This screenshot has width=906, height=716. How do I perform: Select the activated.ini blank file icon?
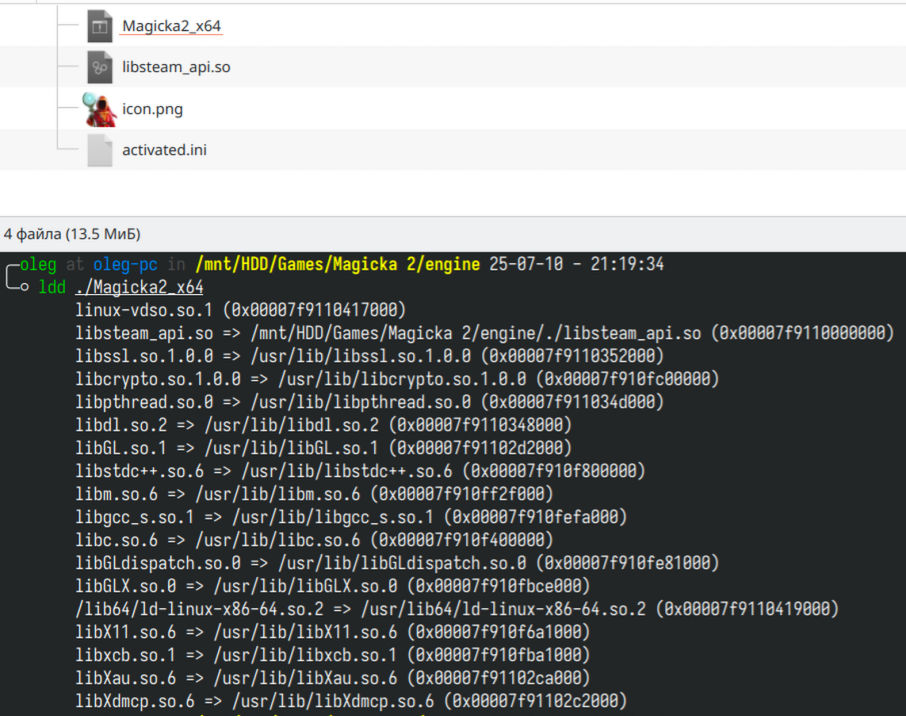(x=99, y=150)
